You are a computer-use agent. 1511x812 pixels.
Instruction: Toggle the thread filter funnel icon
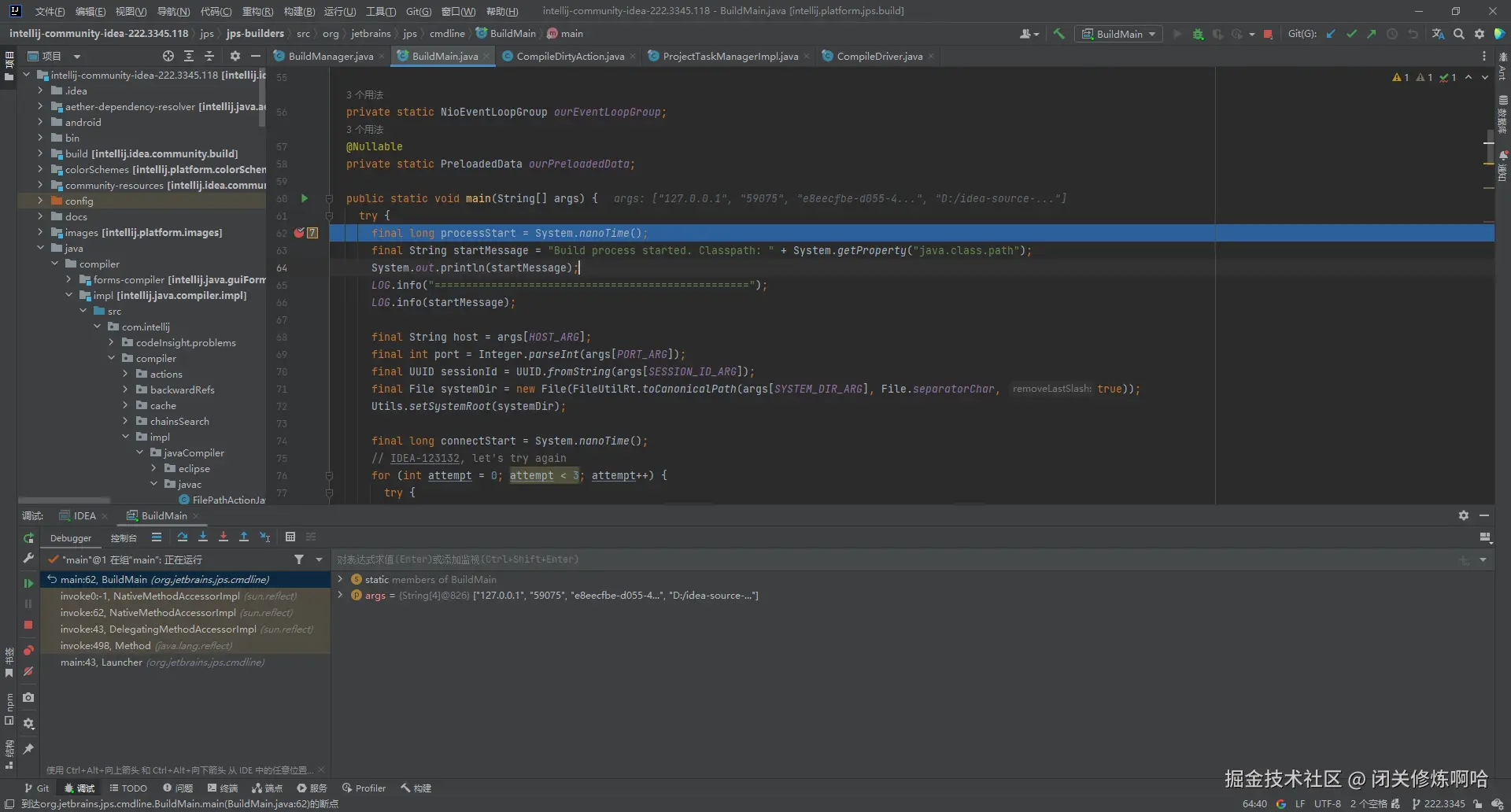pyautogui.click(x=299, y=559)
